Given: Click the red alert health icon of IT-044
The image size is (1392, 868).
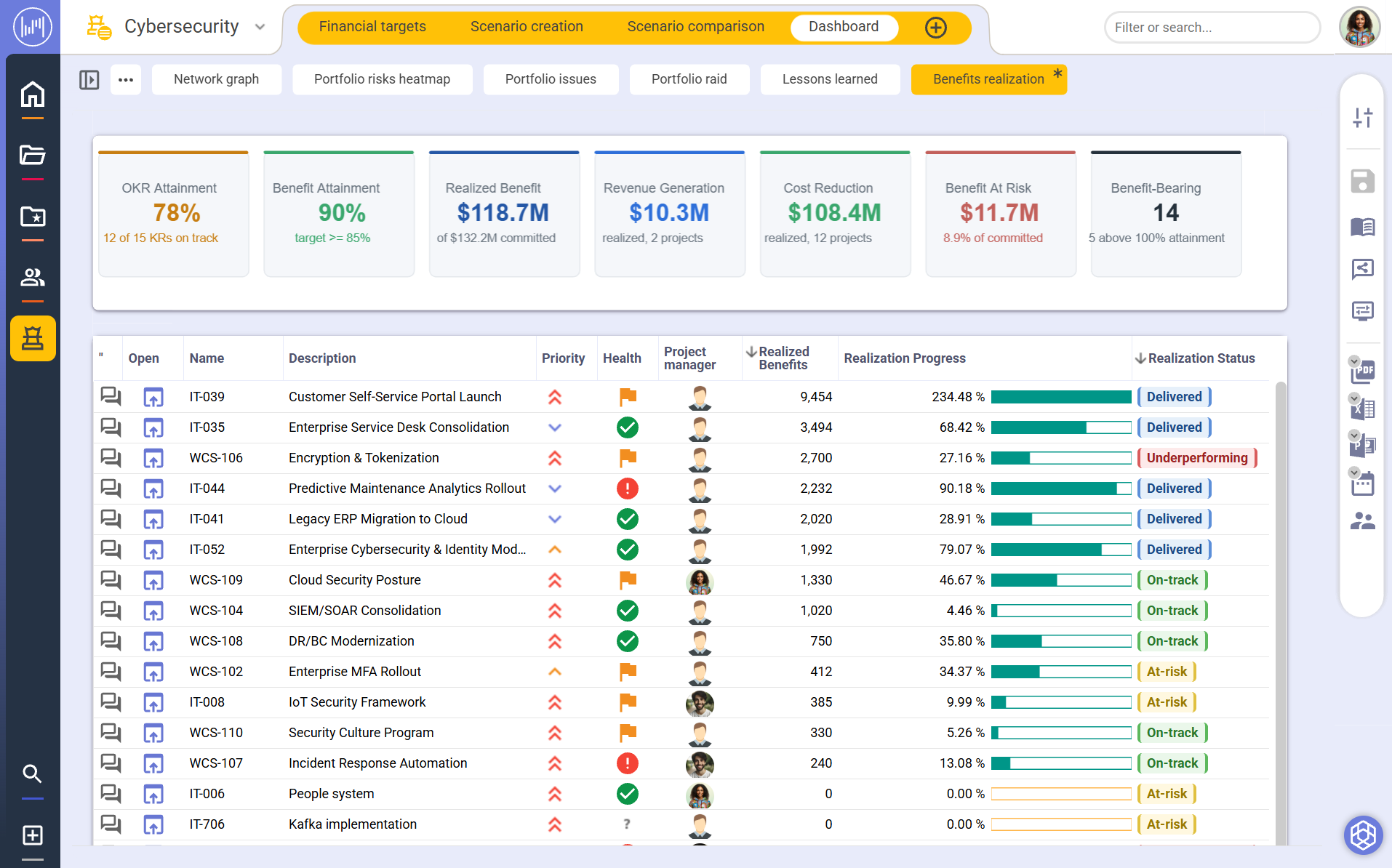Looking at the screenshot, I should (627, 489).
